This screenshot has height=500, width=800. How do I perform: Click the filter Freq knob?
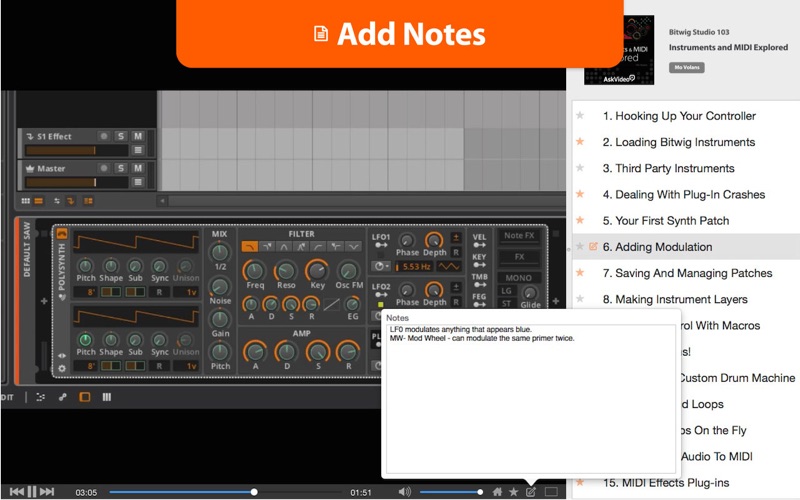(x=254, y=270)
